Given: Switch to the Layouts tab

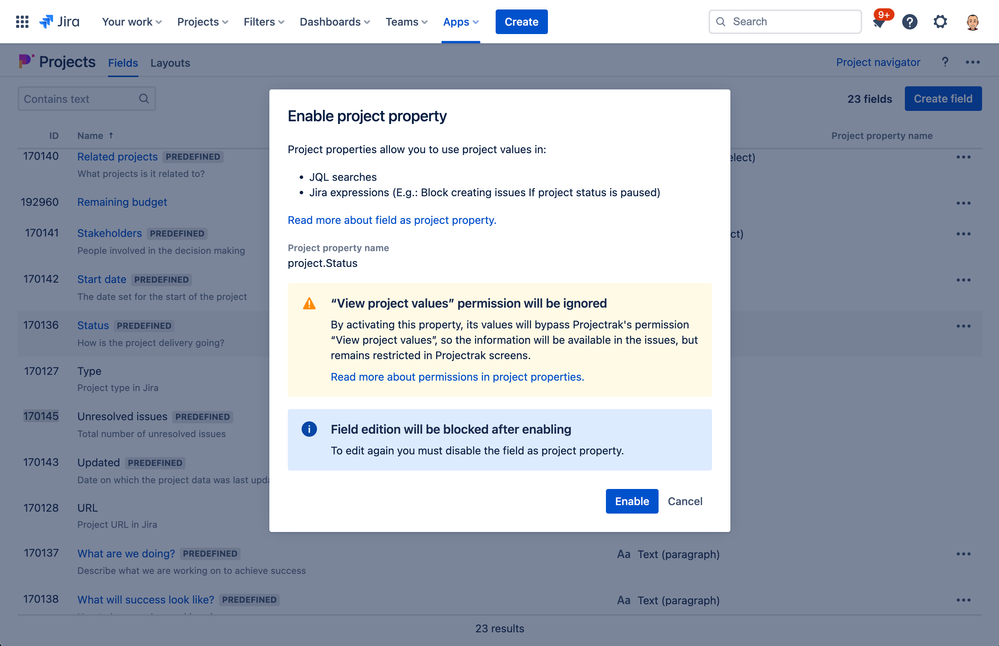Looking at the screenshot, I should (x=169, y=62).
